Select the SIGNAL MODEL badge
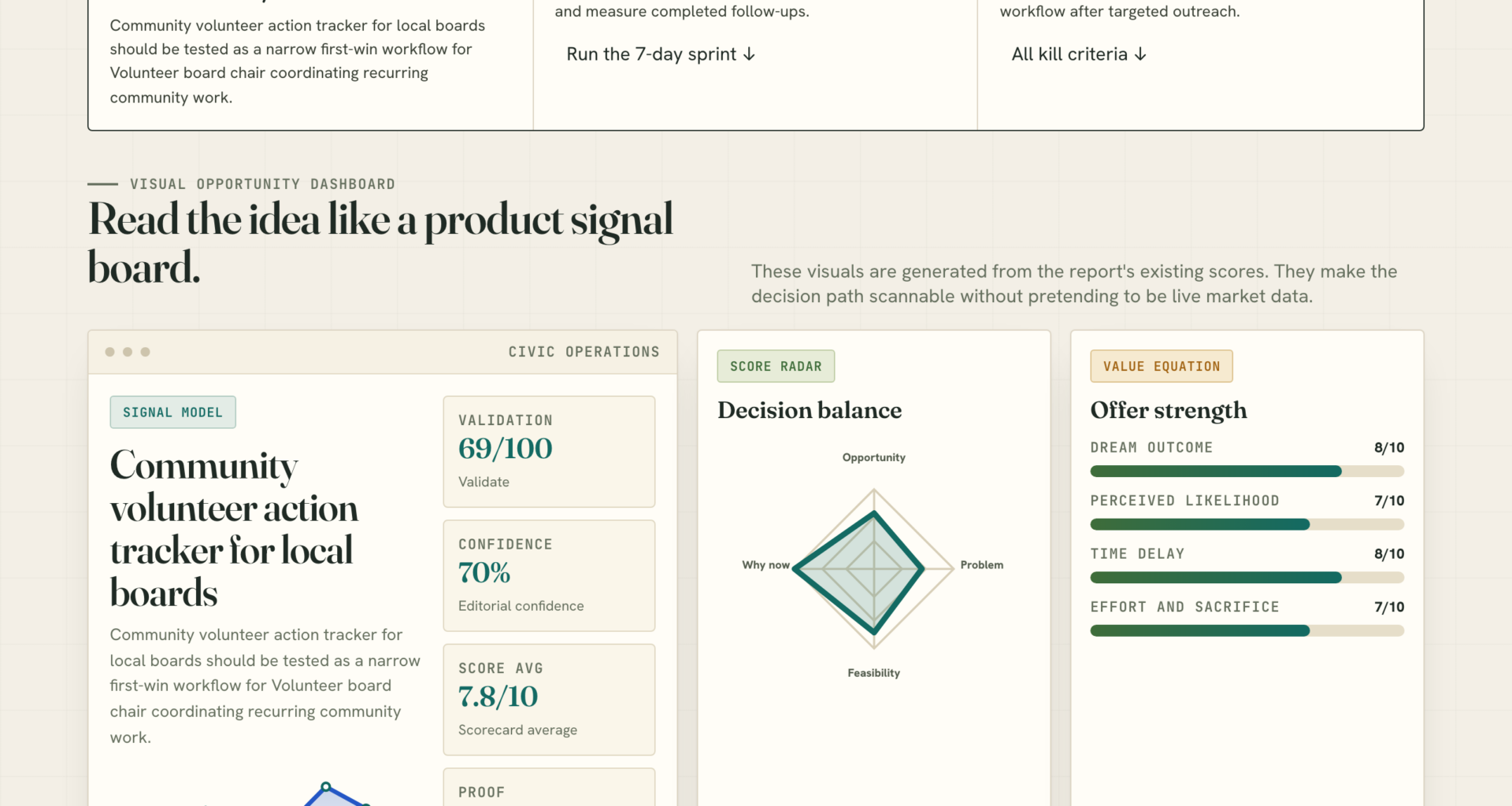 (x=172, y=412)
